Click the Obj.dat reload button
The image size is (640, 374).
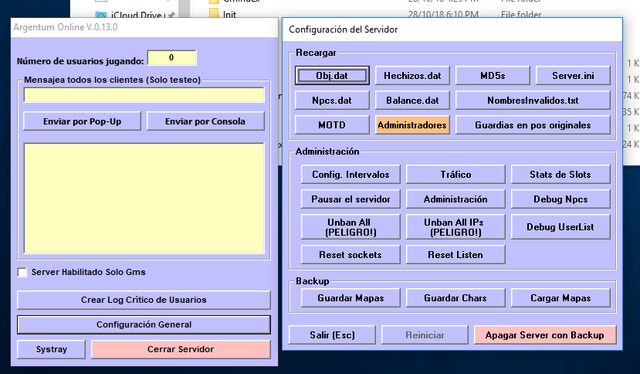click(332, 76)
